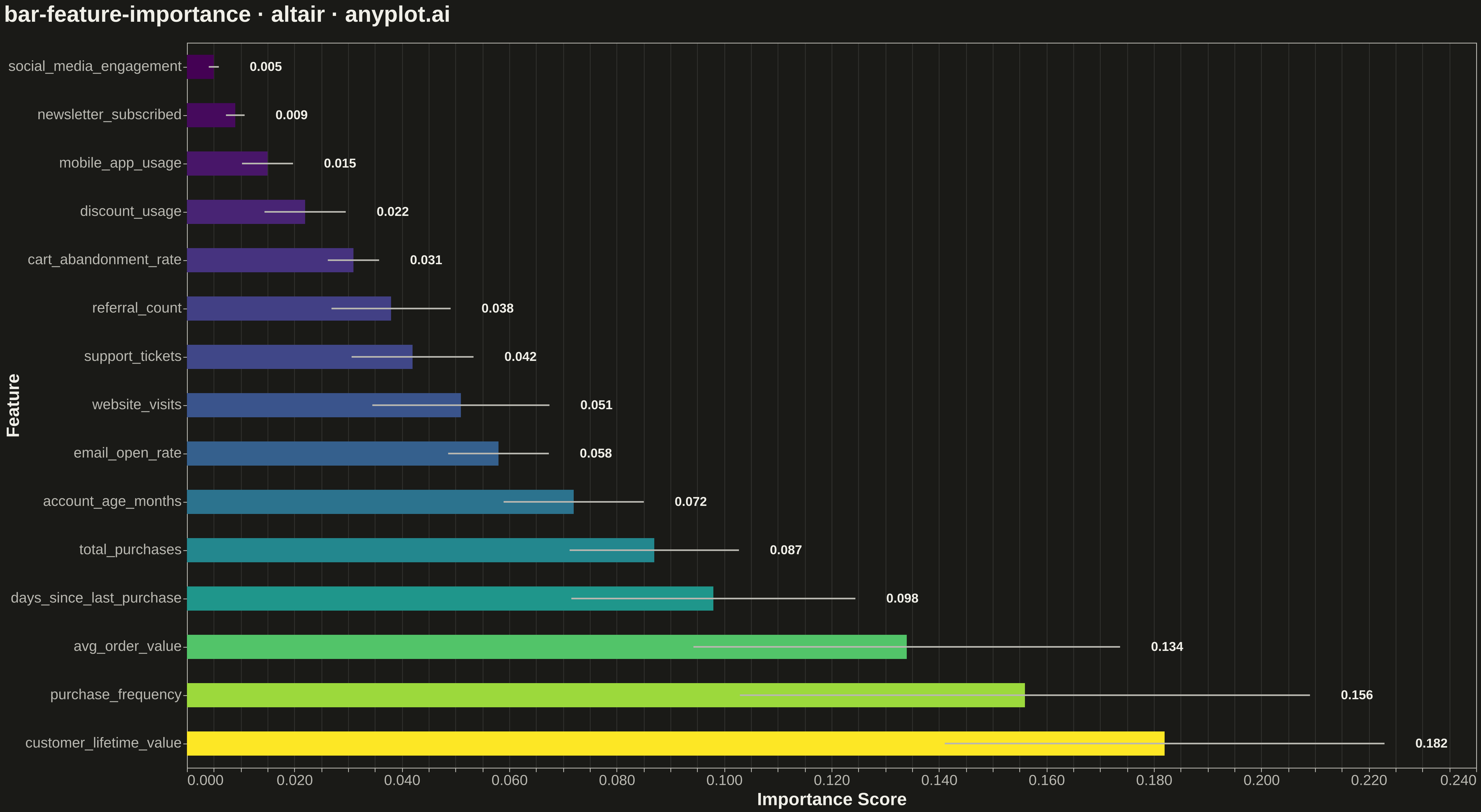Click the dark purple social_media_engagement bar
Viewport: 1481px width, 812px height.
tap(201, 67)
